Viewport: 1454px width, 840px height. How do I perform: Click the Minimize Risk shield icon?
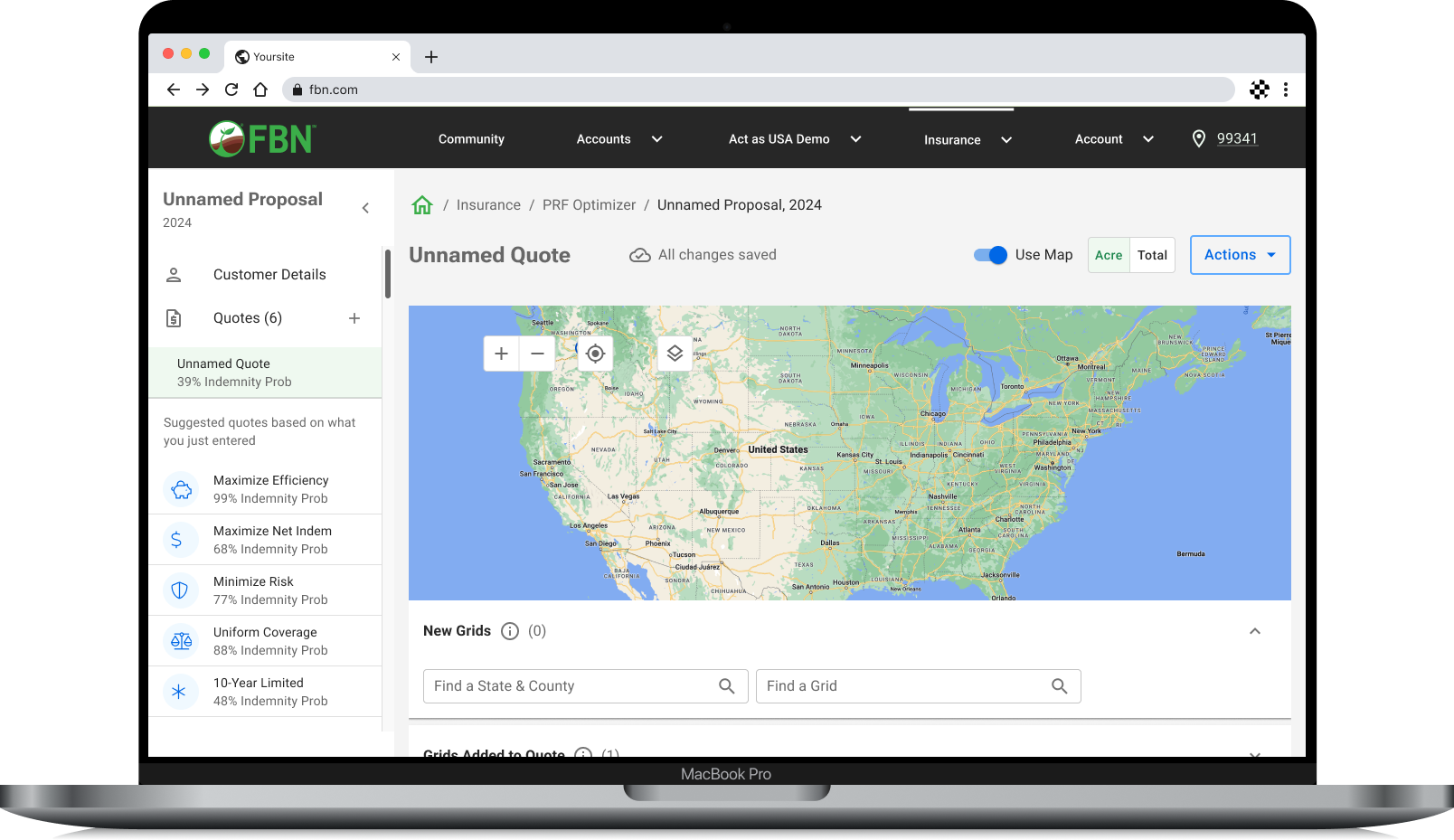click(180, 590)
